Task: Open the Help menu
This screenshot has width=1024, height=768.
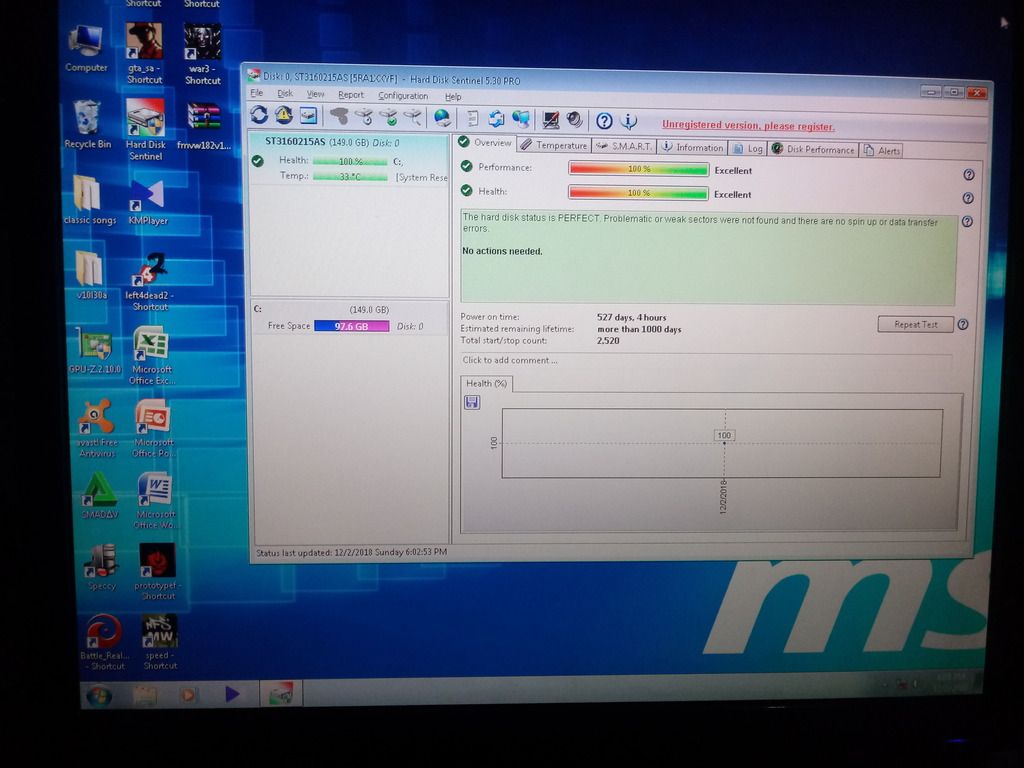Action: tap(453, 97)
